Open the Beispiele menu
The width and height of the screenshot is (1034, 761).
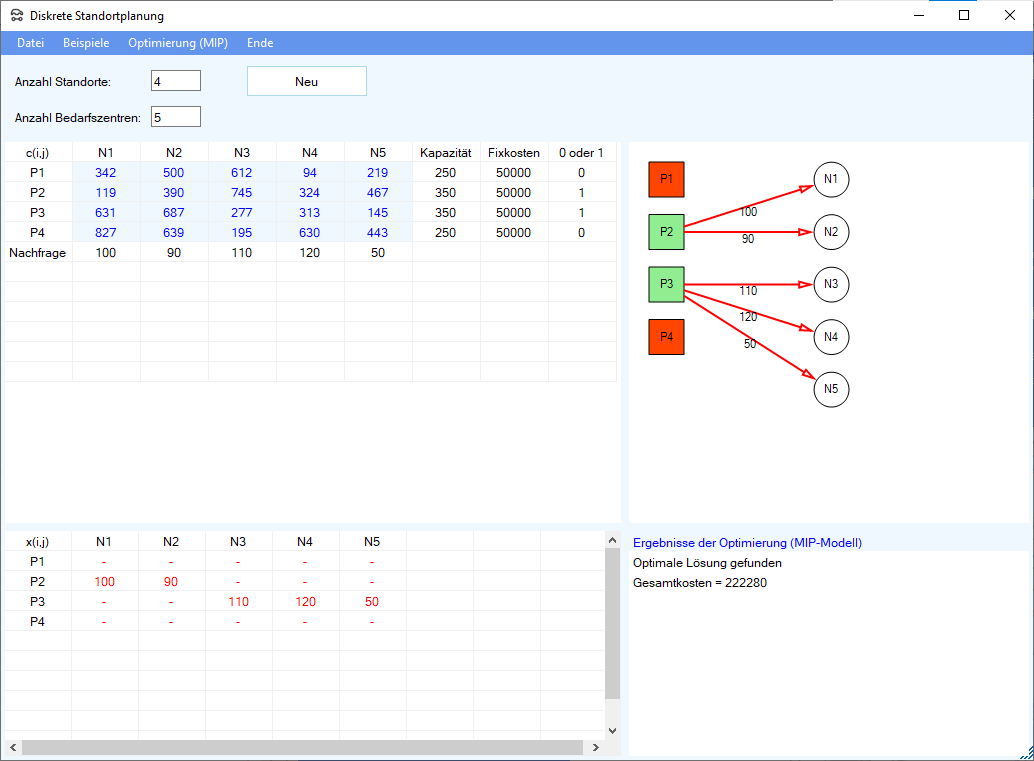click(86, 43)
